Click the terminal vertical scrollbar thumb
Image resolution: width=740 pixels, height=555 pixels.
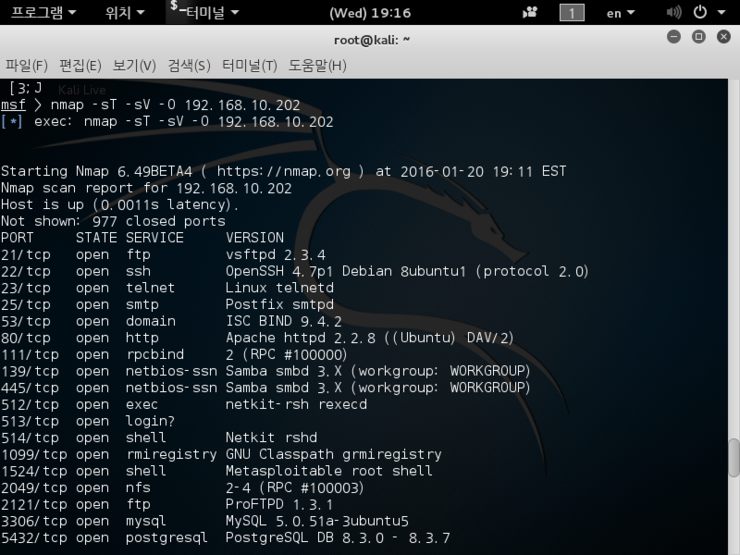point(734,458)
